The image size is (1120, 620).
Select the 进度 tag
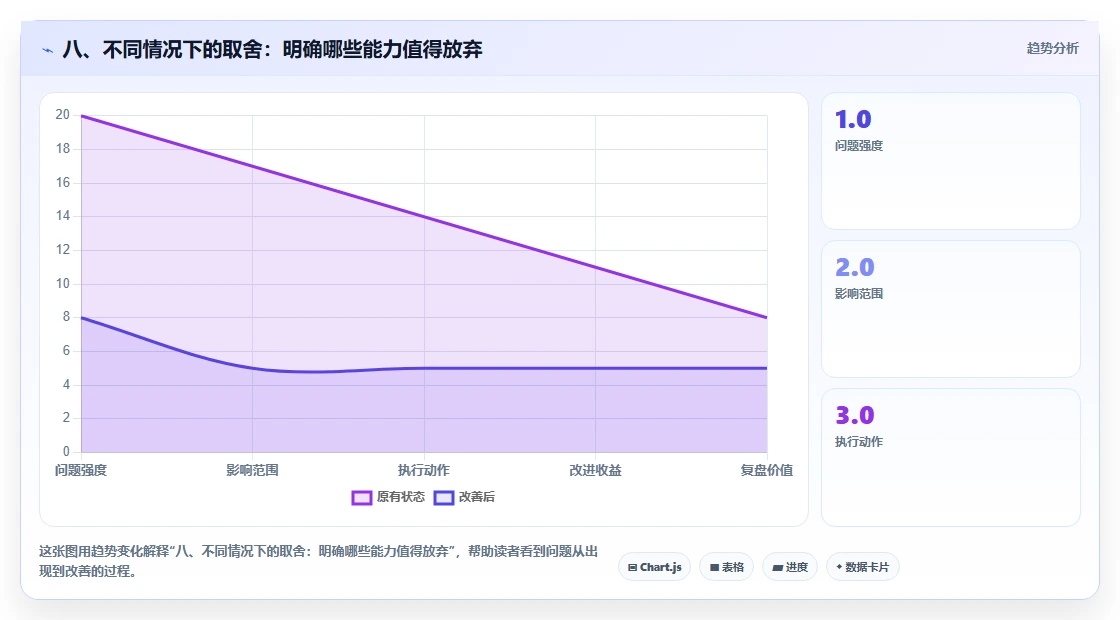[790, 567]
